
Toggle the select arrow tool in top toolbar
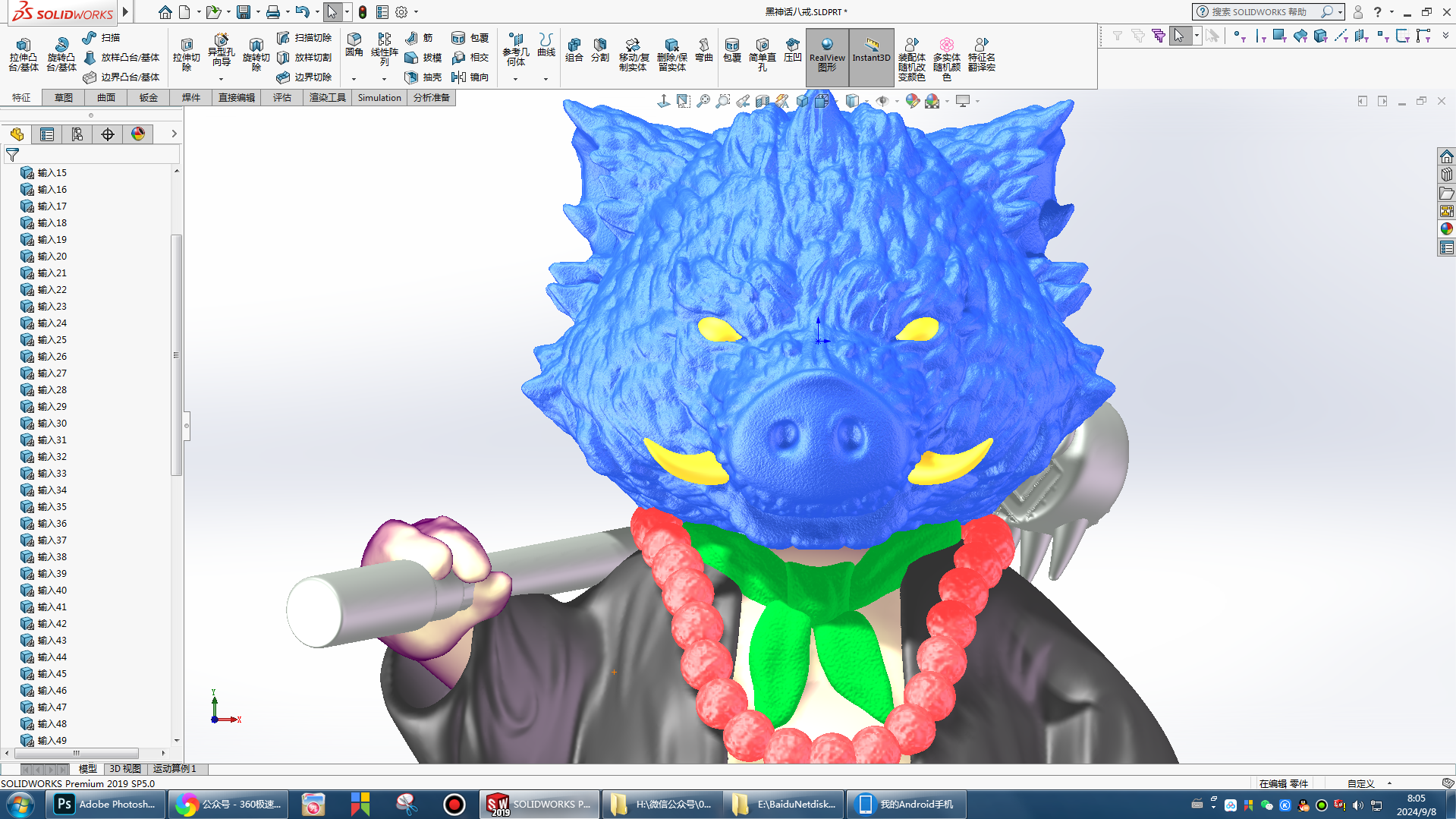(x=332, y=12)
